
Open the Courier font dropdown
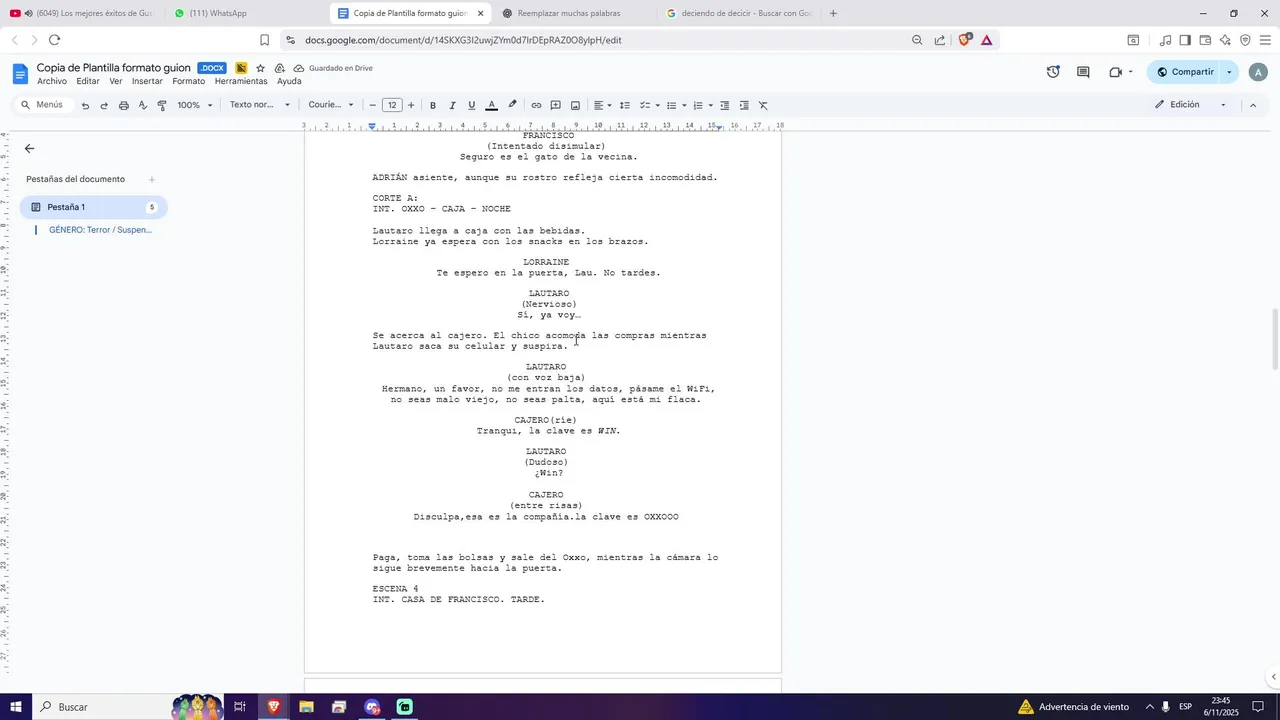pyautogui.click(x=331, y=105)
